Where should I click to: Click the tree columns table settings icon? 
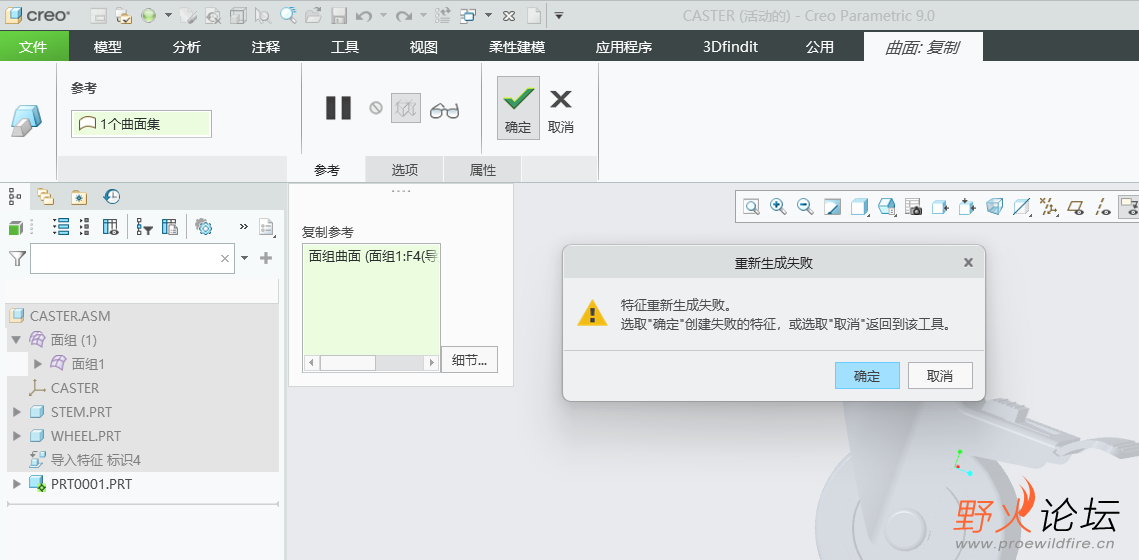pos(170,227)
